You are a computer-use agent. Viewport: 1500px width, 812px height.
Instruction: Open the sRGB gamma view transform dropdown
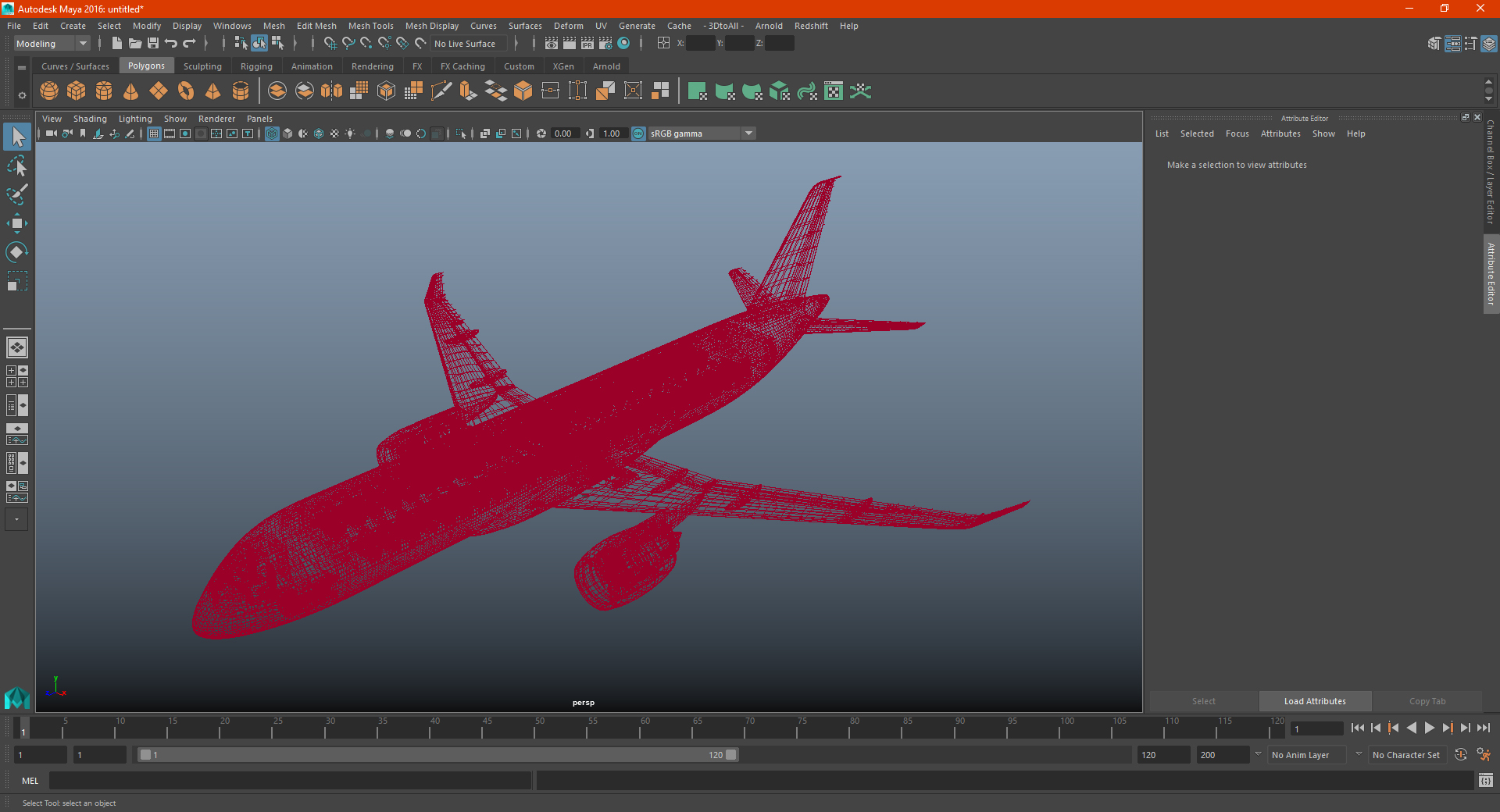point(702,134)
